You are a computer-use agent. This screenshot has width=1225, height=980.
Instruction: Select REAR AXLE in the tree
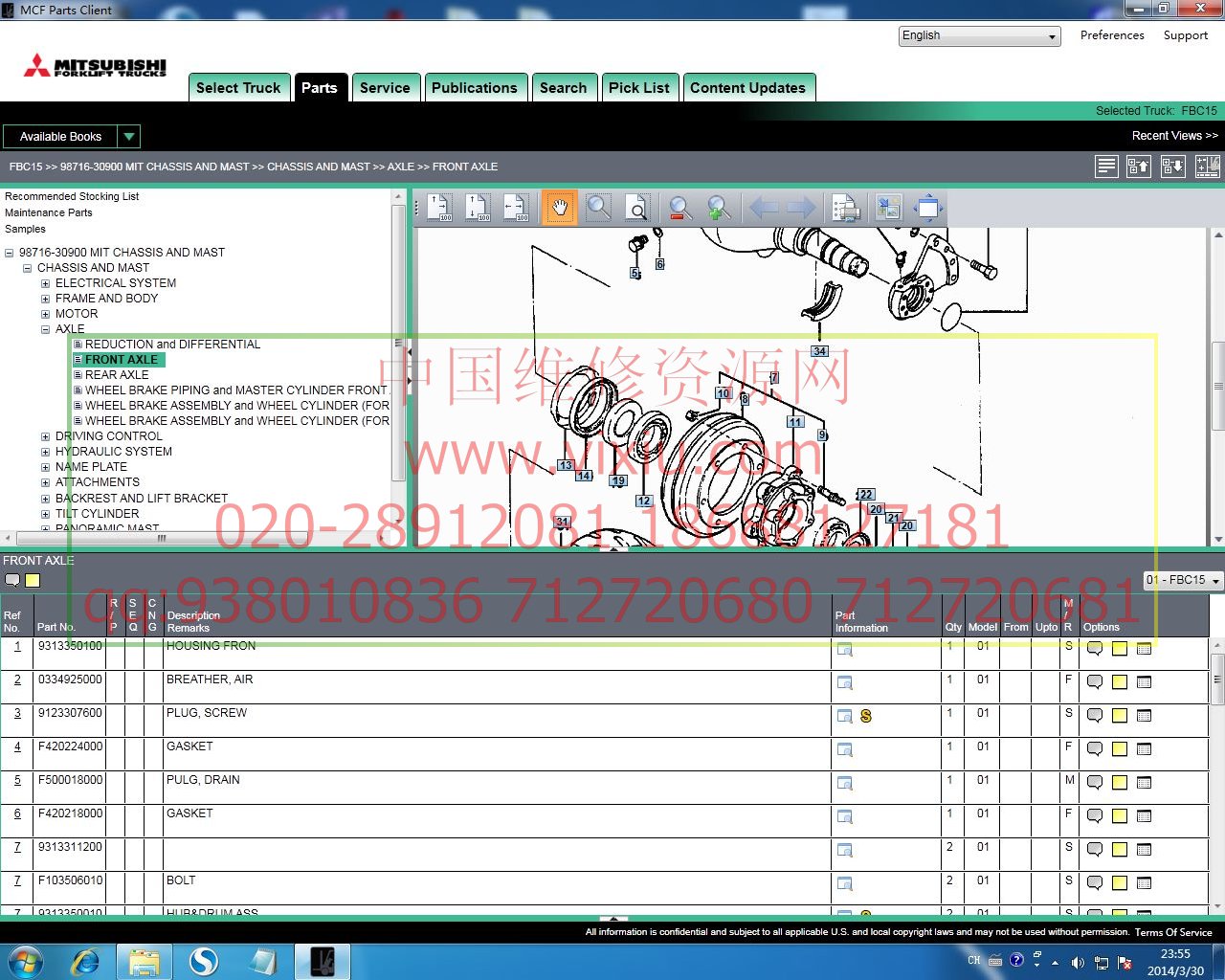coord(116,375)
